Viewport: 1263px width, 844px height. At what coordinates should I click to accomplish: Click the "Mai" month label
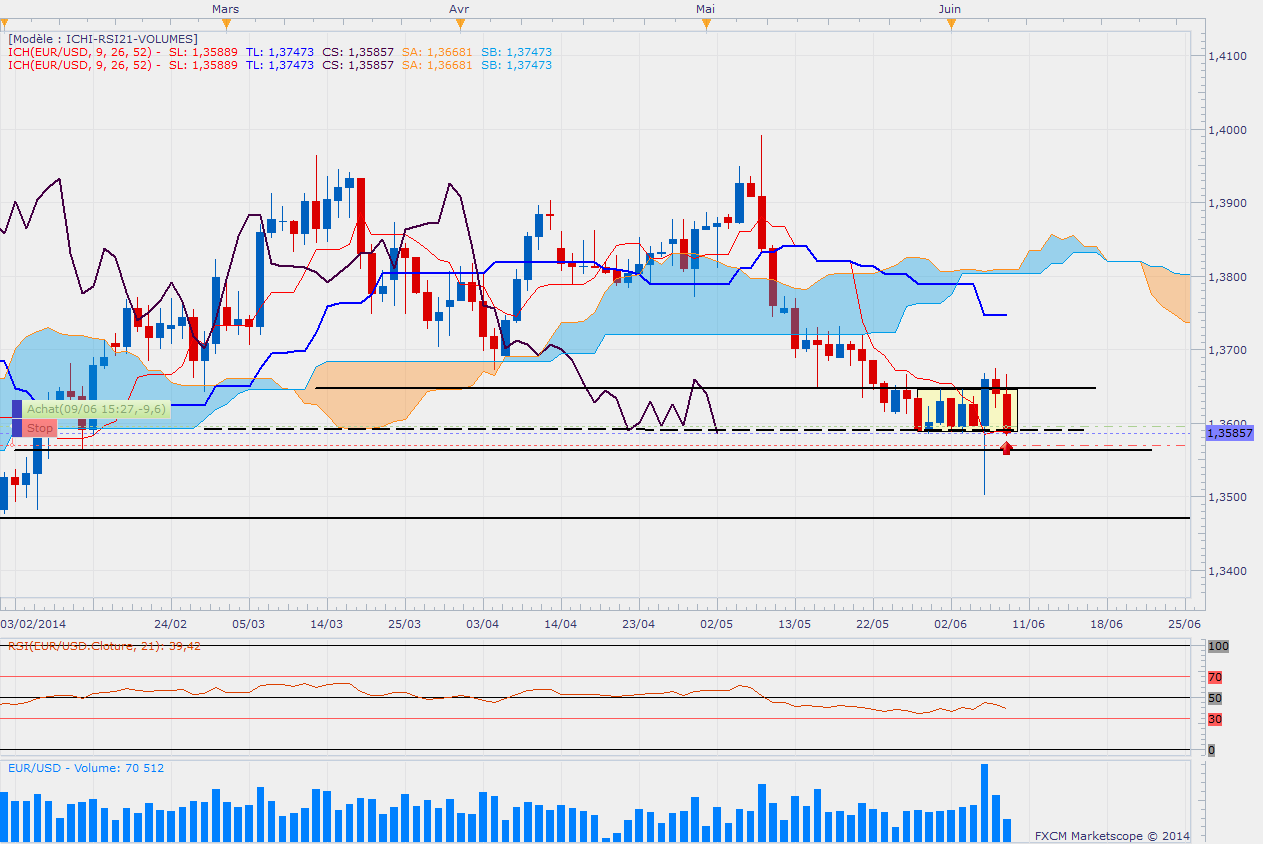[x=706, y=8]
